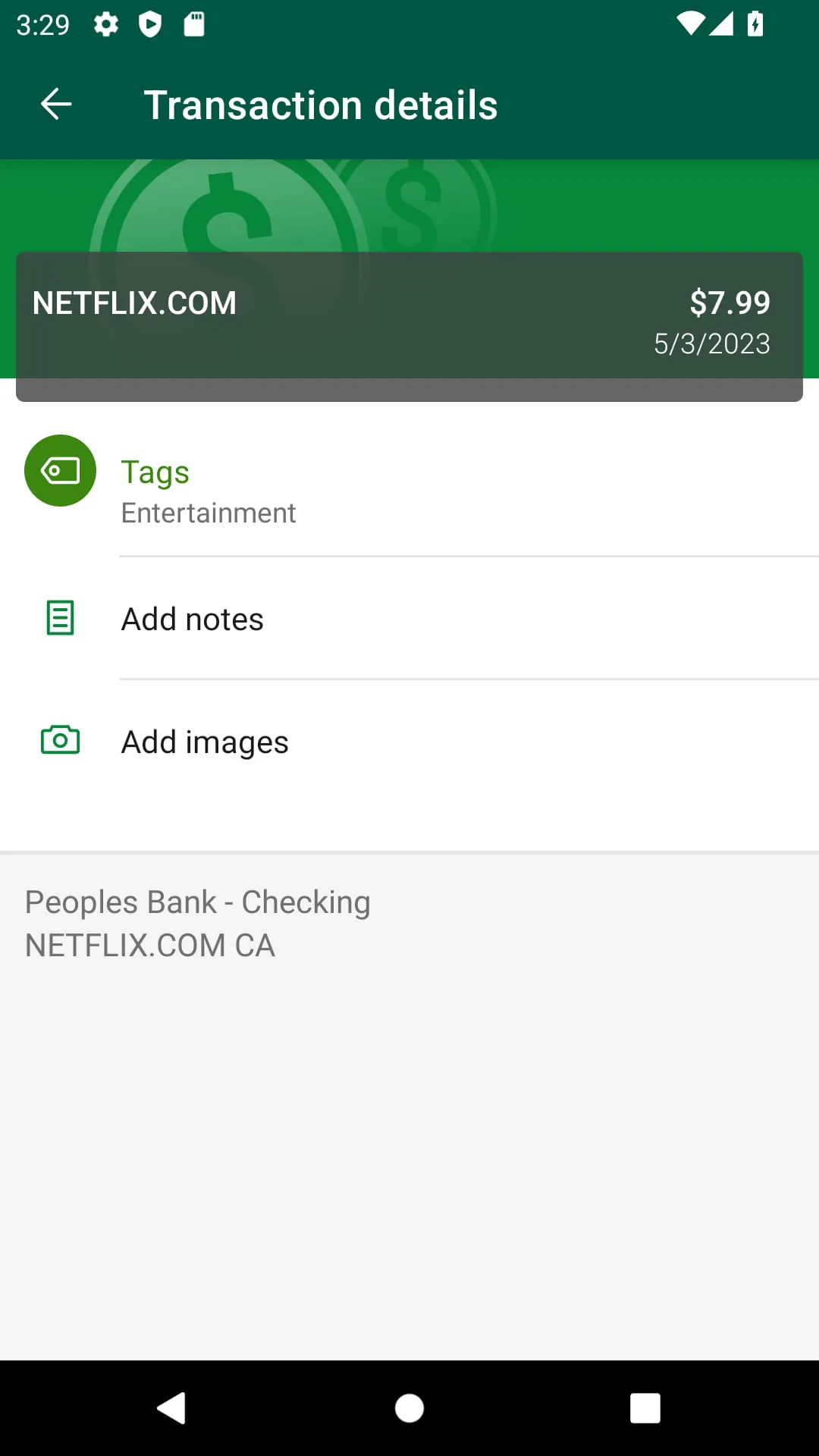Tap the Play Protect shield status icon
819x1456 pixels.
pyautogui.click(x=150, y=25)
